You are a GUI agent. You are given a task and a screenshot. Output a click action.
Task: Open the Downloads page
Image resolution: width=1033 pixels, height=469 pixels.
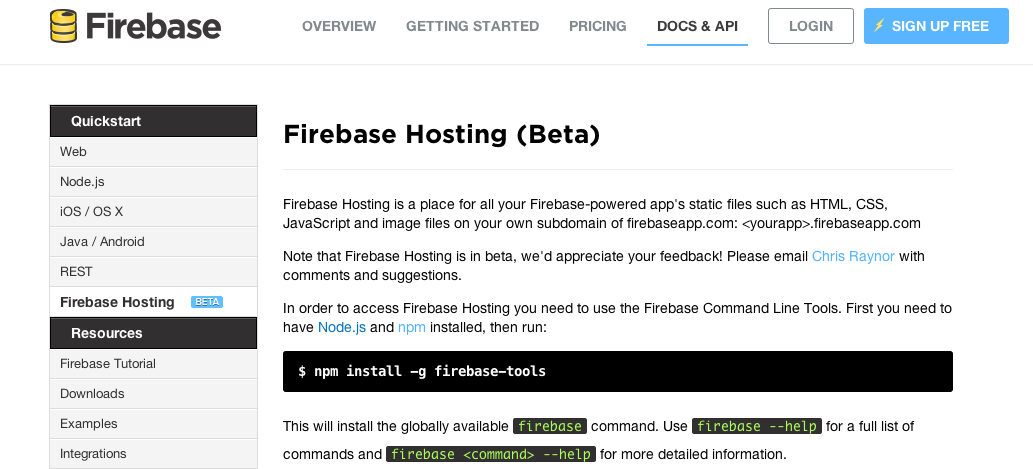(x=153, y=394)
